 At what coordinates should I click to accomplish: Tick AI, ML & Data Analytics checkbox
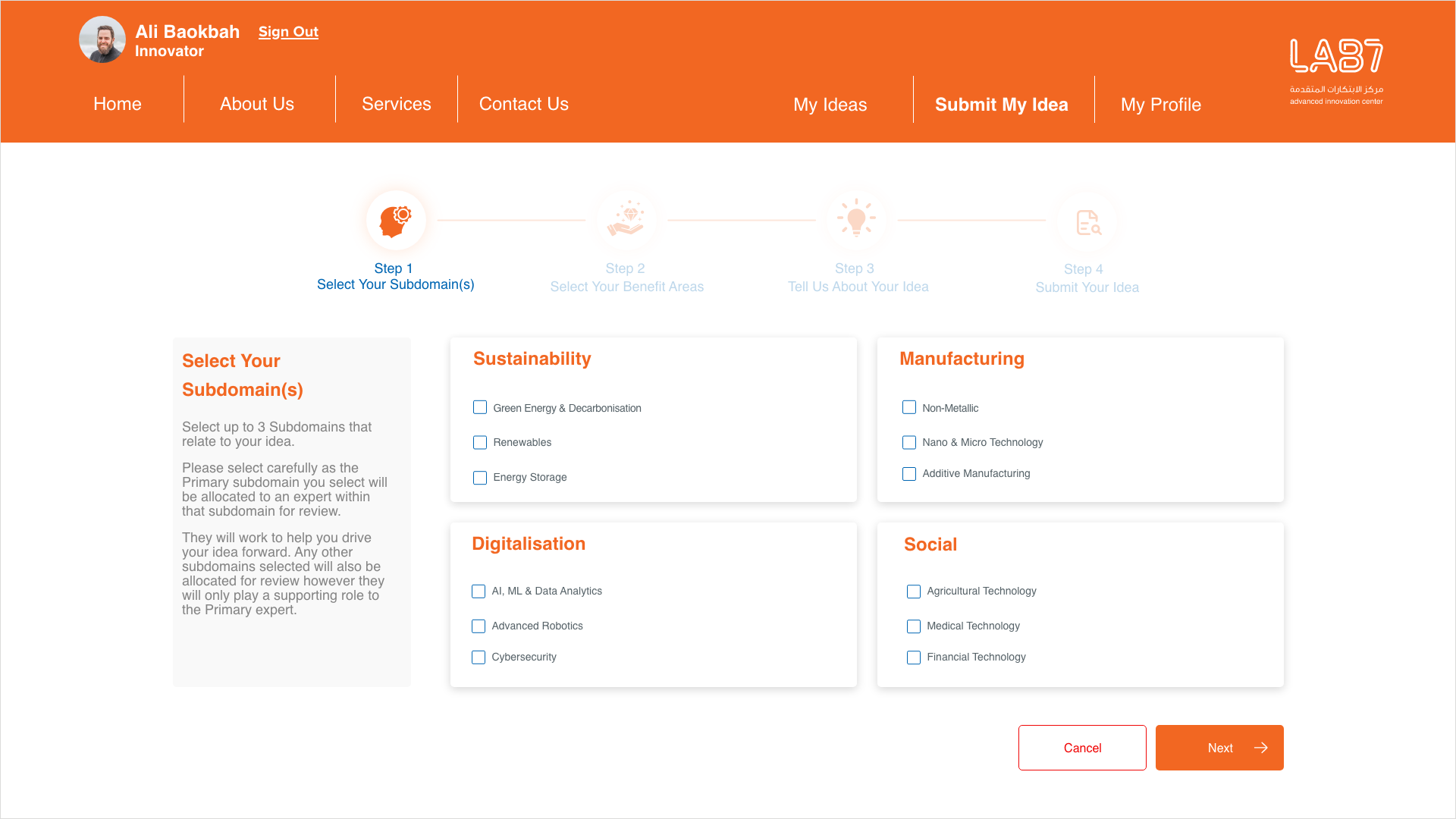pos(479,591)
